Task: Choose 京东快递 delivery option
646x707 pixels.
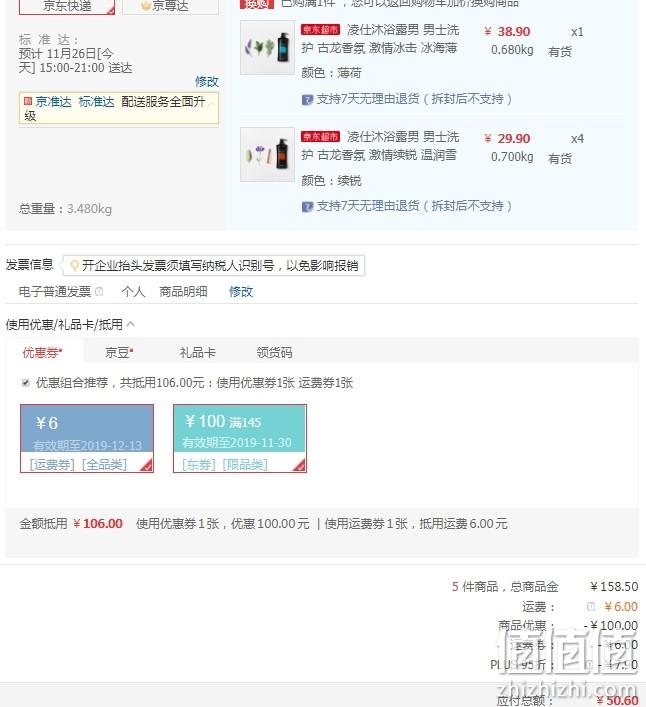Action: (67, 7)
